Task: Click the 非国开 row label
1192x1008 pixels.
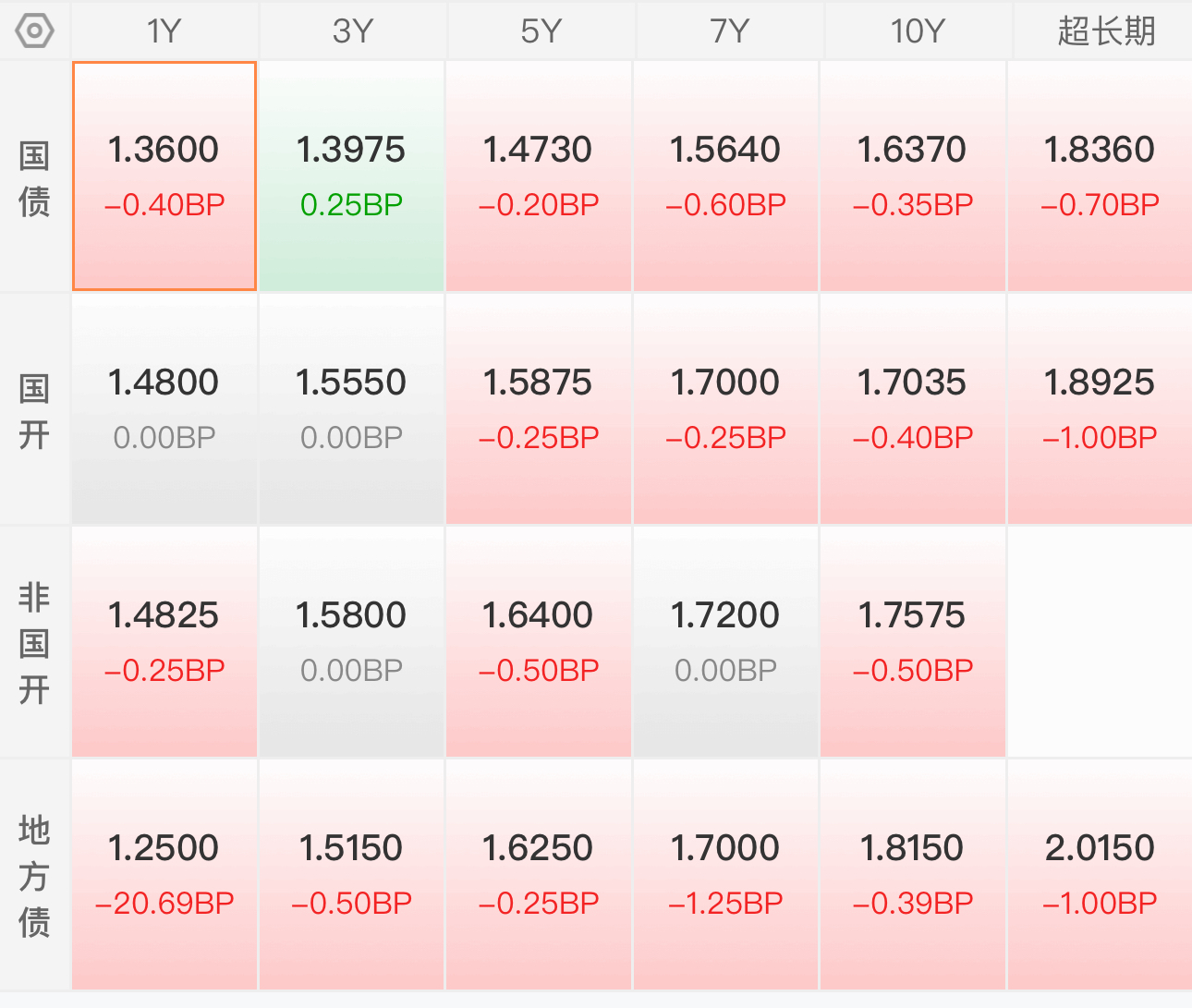Action: tap(34, 643)
